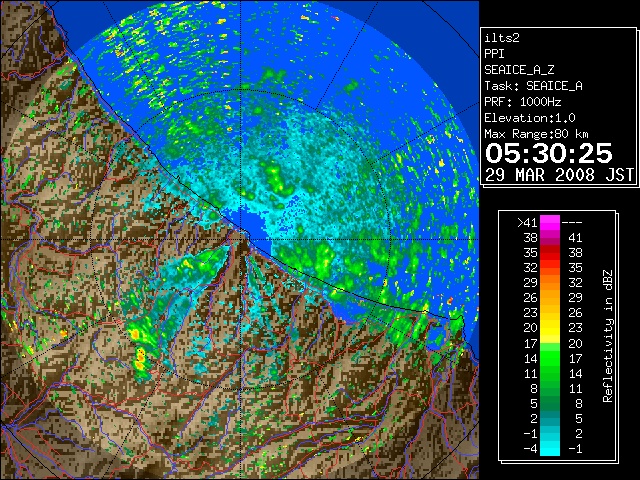Viewport: 640px width, 480px height.
Task: Click the strong yellow-red echo cell inland southwest
Action: point(140,359)
